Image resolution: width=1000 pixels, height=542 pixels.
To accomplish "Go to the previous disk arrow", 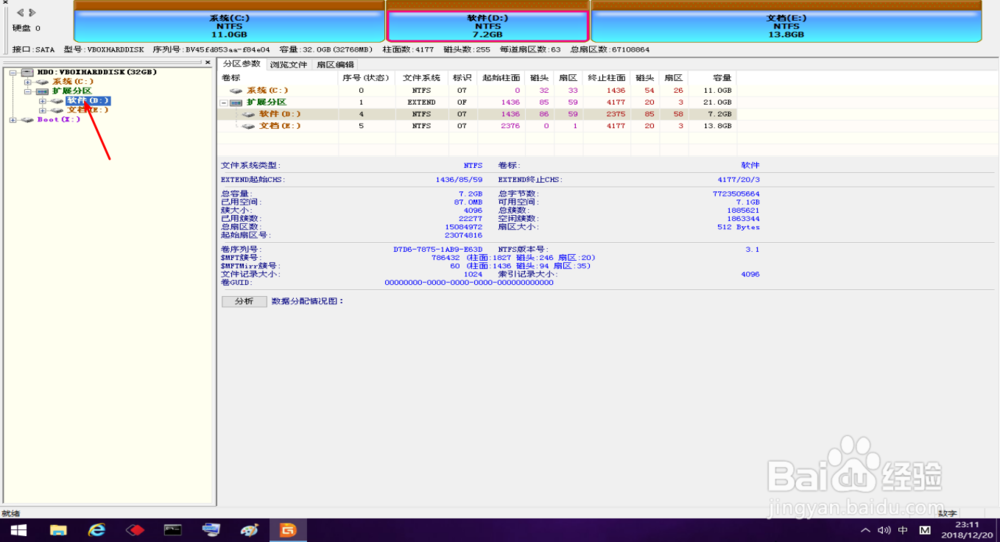I will (x=20, y=13).
